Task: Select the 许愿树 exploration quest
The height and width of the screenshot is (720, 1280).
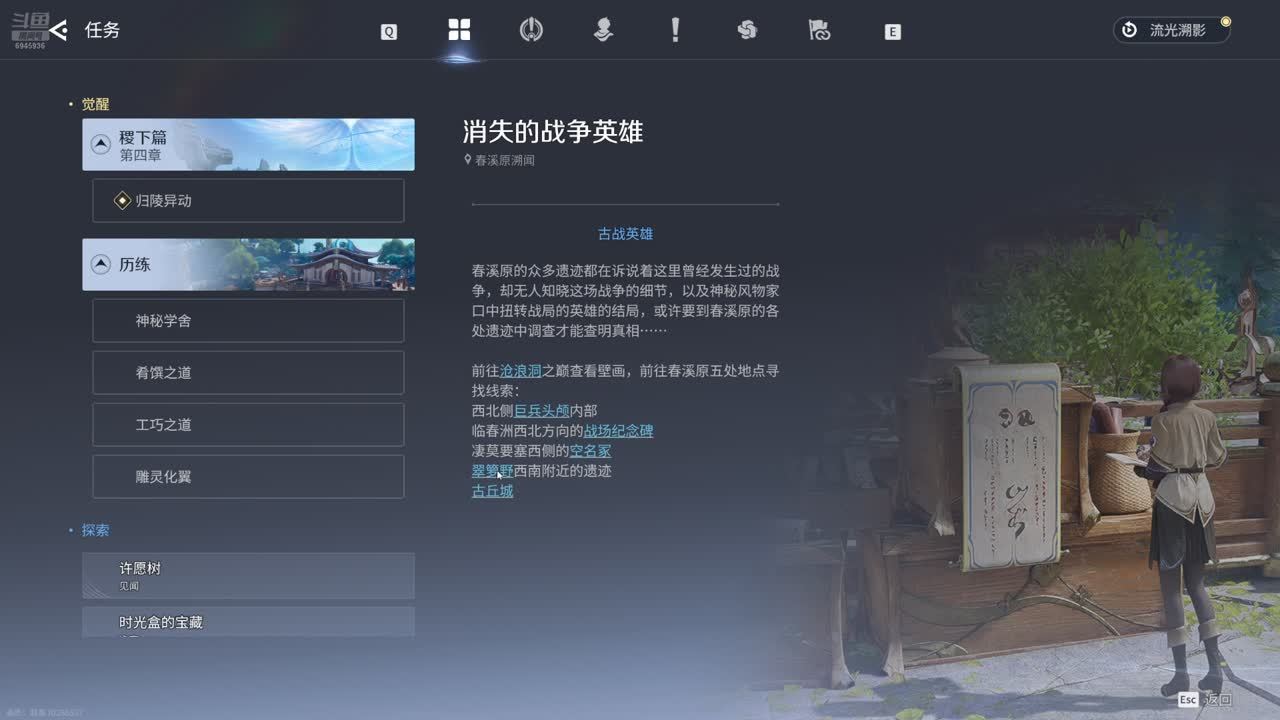Action: [x=248, y=575]
